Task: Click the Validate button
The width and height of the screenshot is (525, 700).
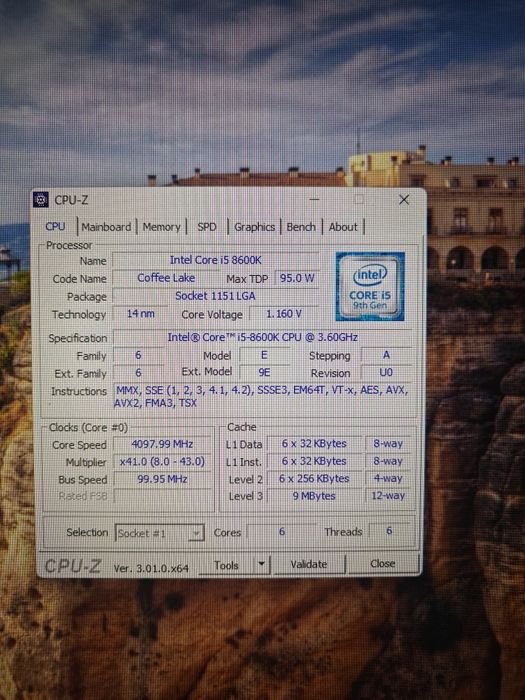Action: click(308, 564)
